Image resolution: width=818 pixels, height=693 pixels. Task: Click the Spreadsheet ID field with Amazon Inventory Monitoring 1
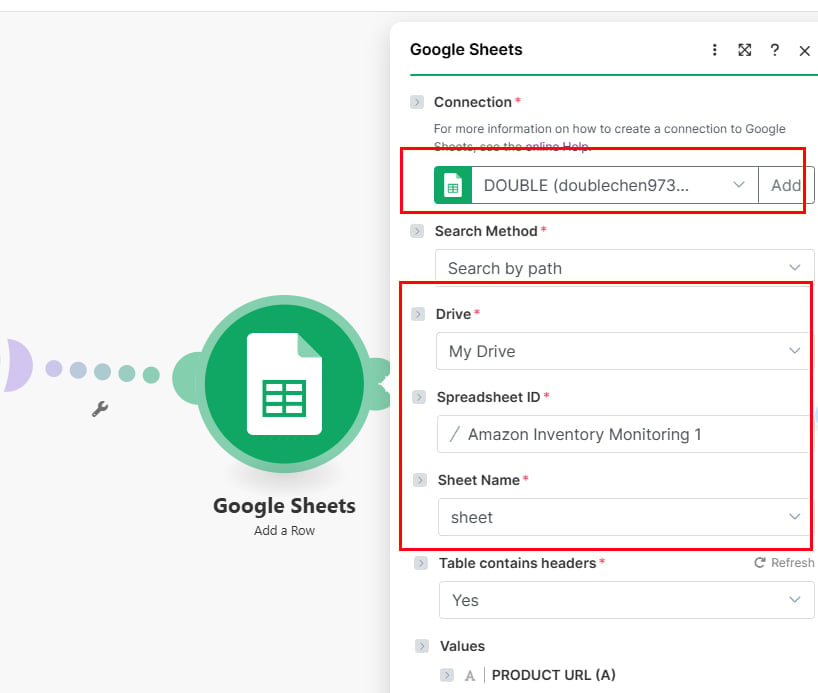click(624, 434)
